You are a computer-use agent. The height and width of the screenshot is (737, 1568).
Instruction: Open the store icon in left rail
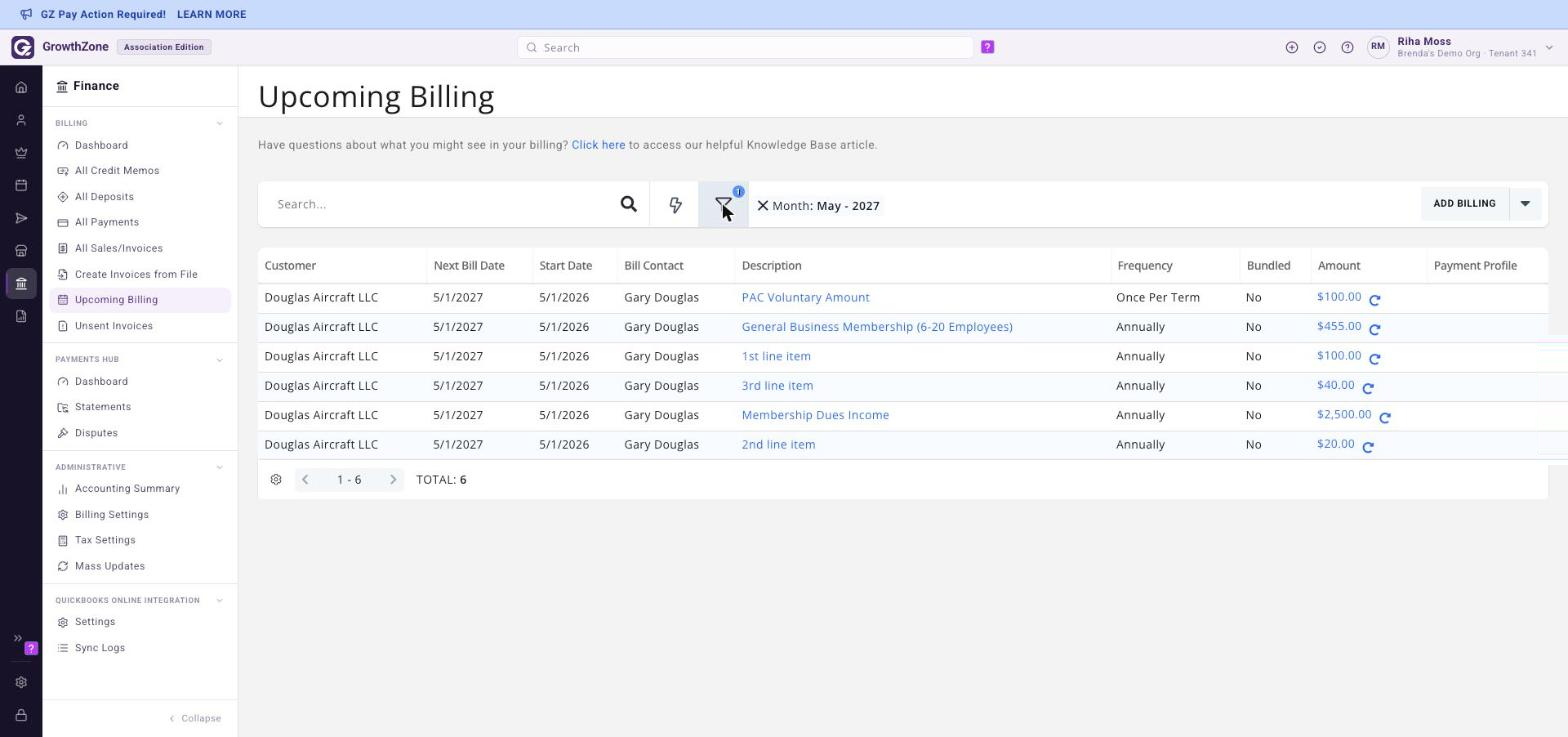[x=21, y=251]
